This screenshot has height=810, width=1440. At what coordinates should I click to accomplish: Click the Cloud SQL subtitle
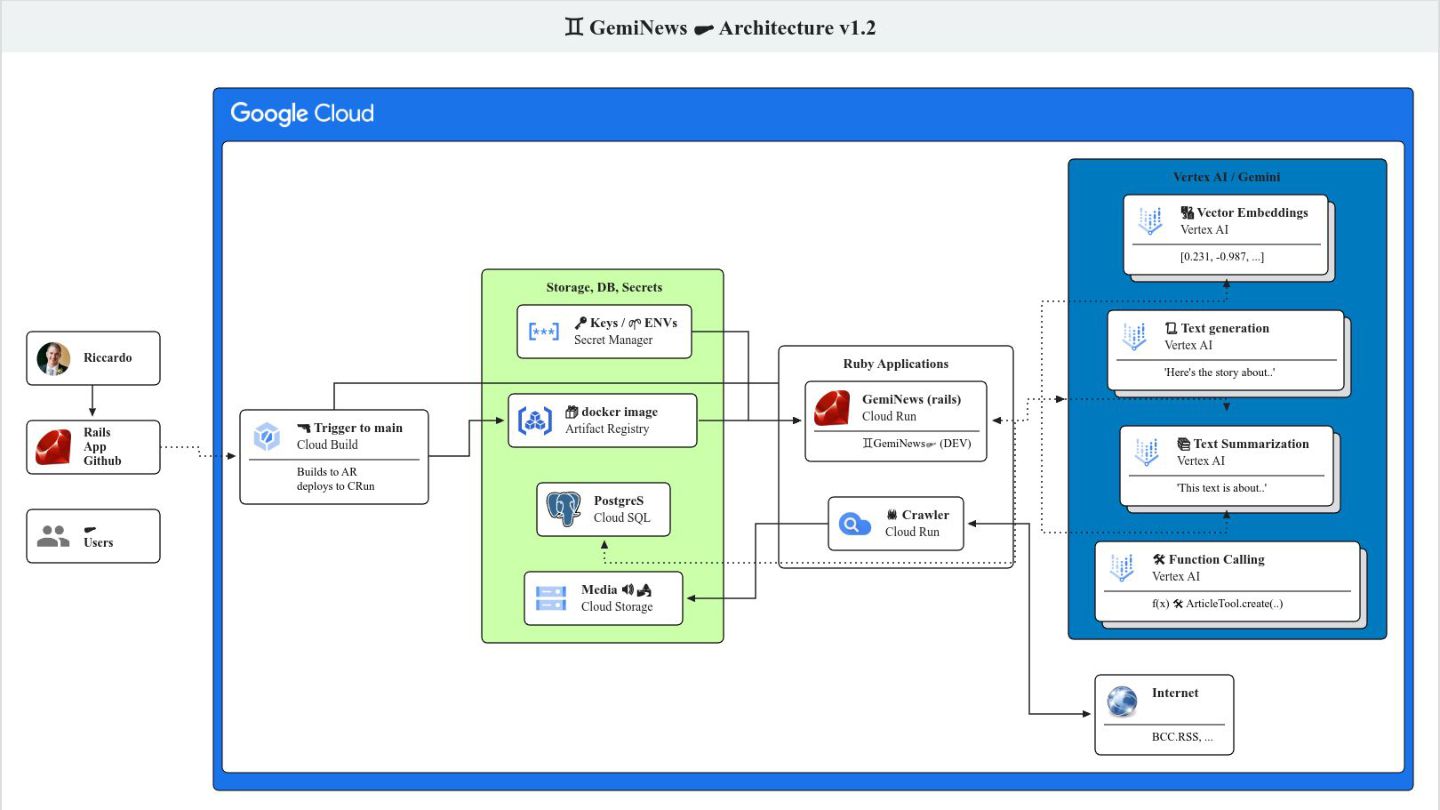click(622, 517)
